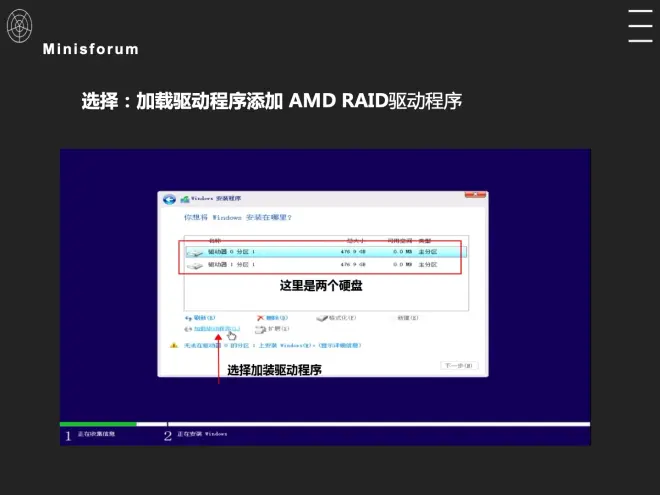Screen dimensions: 660x495
Task: Click the green setup progress bar
Action: [98, 424]
